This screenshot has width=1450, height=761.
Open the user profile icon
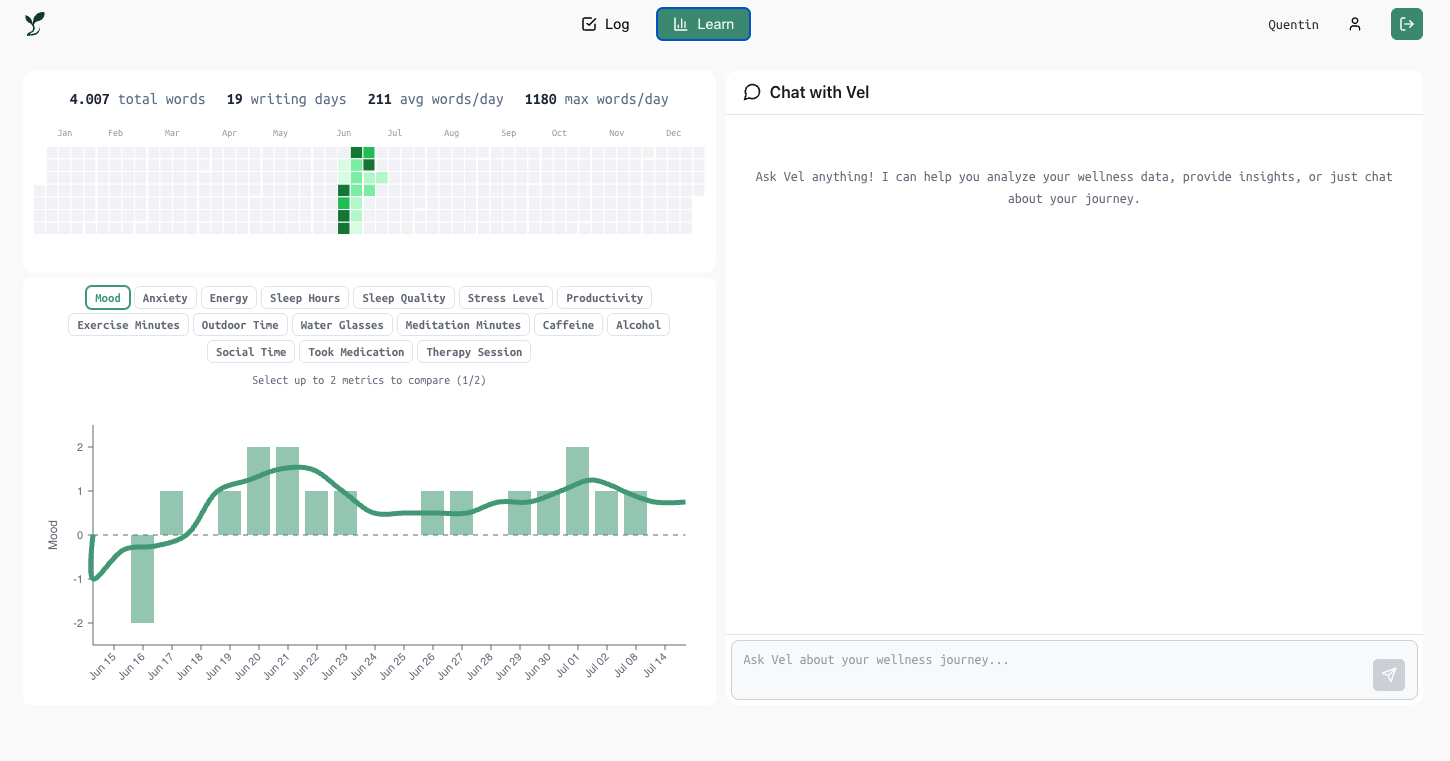coord(1355,24)
